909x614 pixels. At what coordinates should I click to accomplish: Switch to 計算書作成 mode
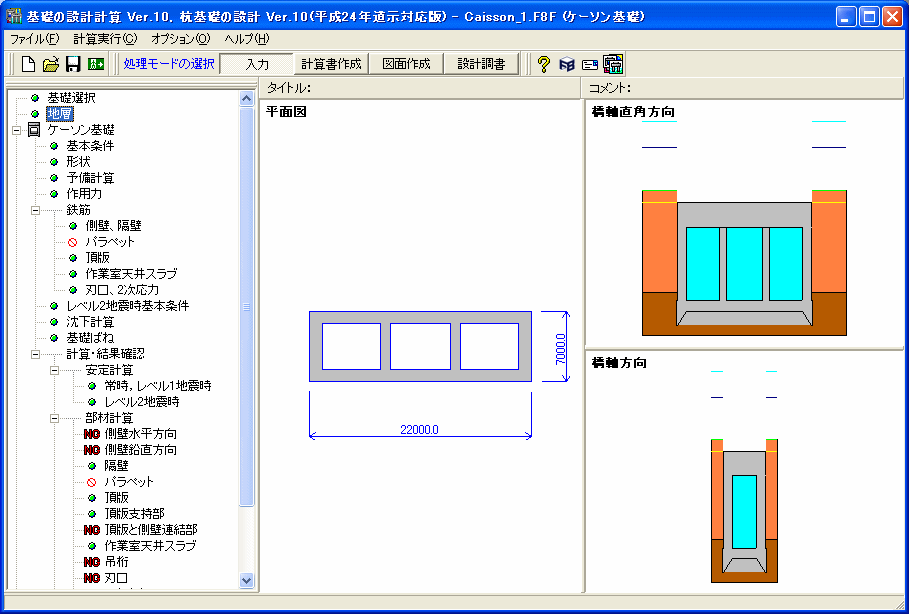(x=331, y=64)
